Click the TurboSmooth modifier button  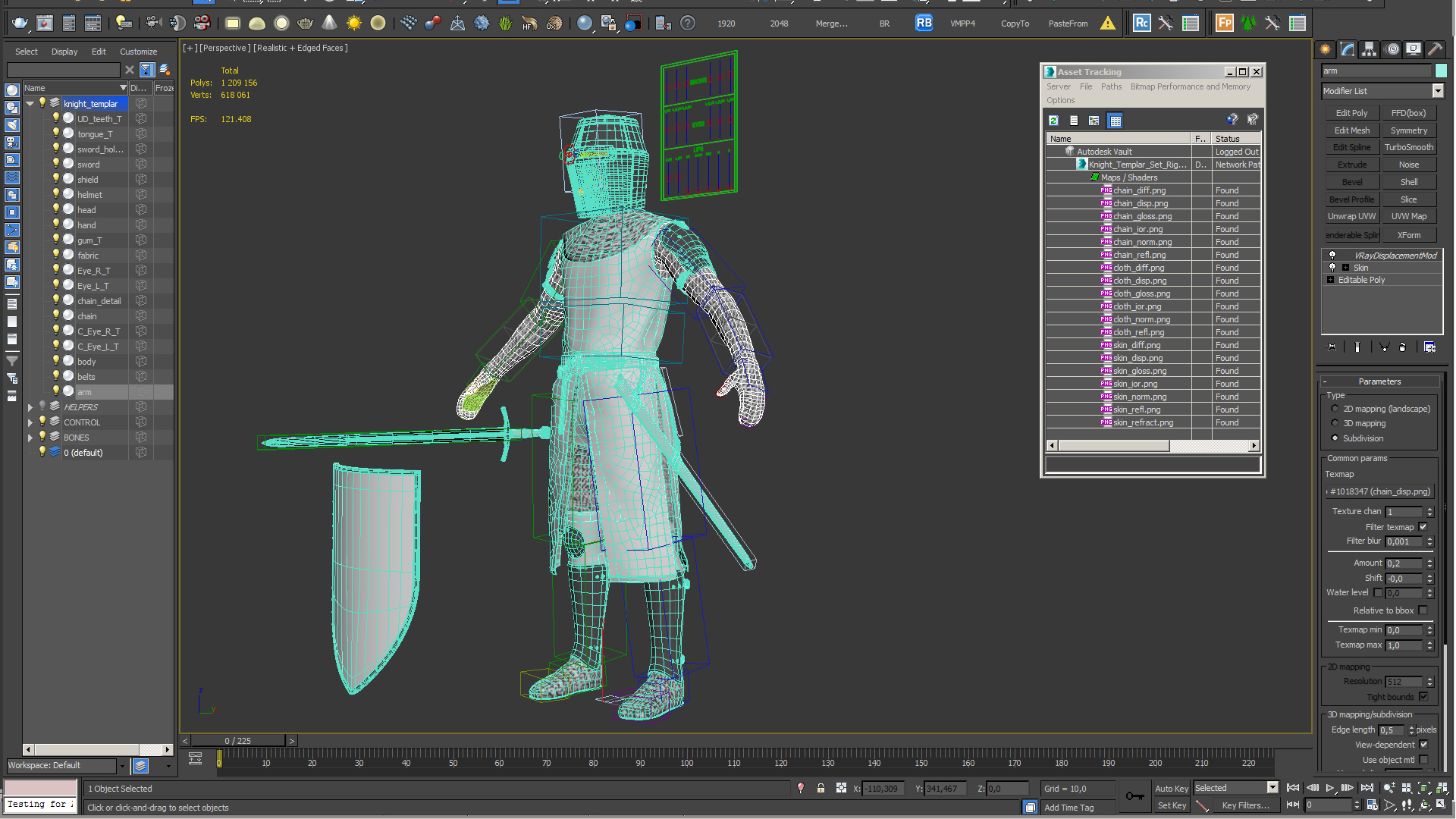pos(1408,147)
